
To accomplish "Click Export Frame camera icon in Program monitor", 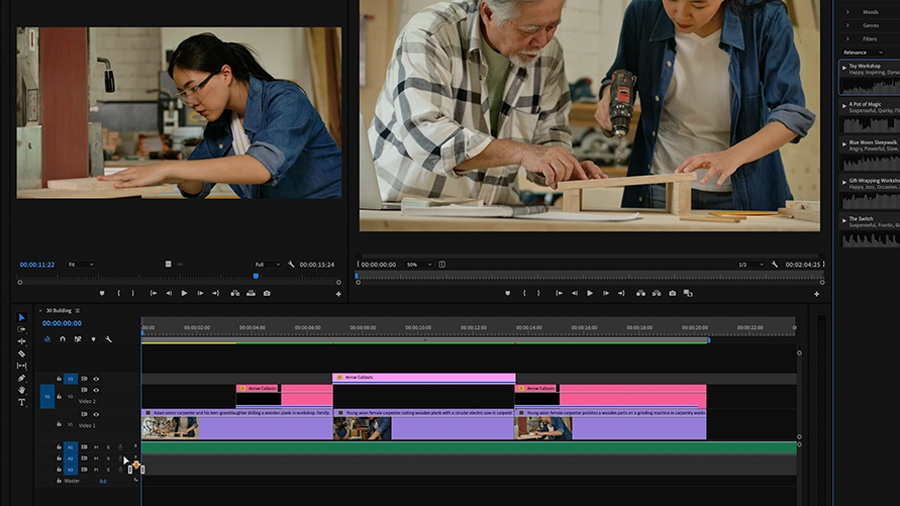I will click(673, 293).
